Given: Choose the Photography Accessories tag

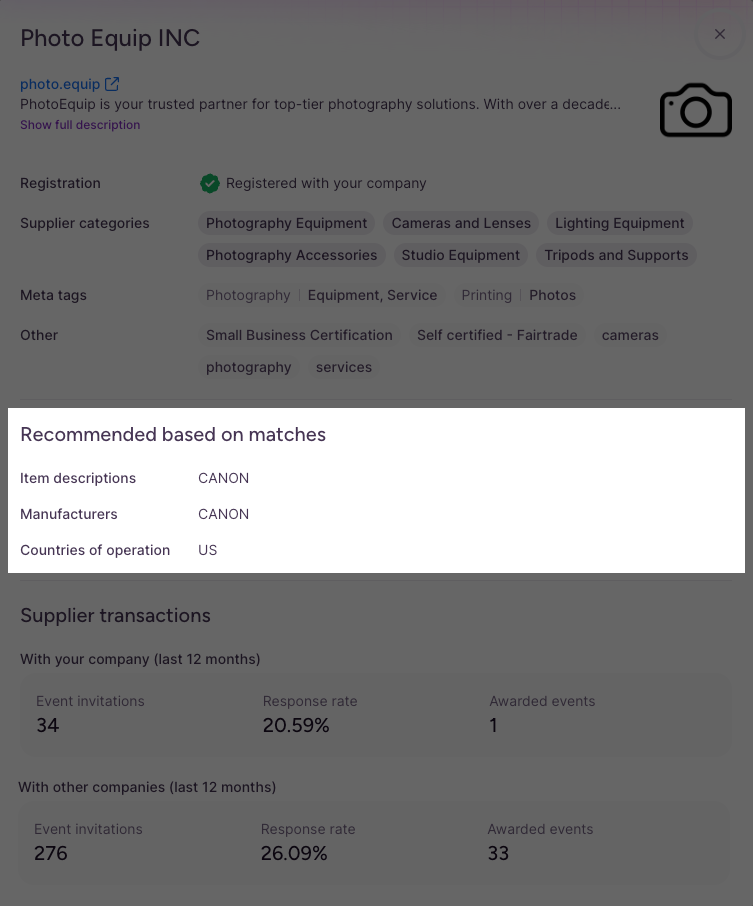Looking at the screenshot, I should click(x=292, y=255).
